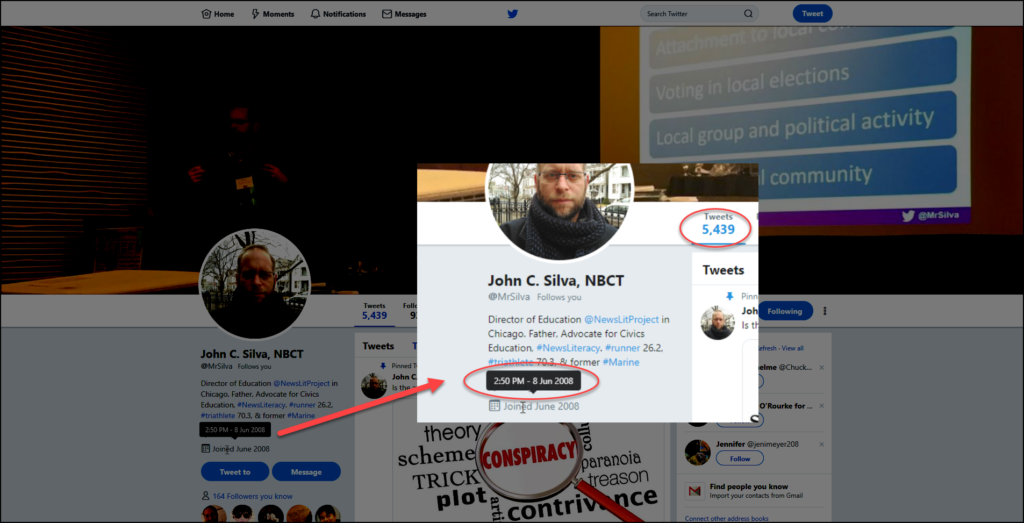
Task: Click the Tweet to button
Action: click(x=235, y=472)
